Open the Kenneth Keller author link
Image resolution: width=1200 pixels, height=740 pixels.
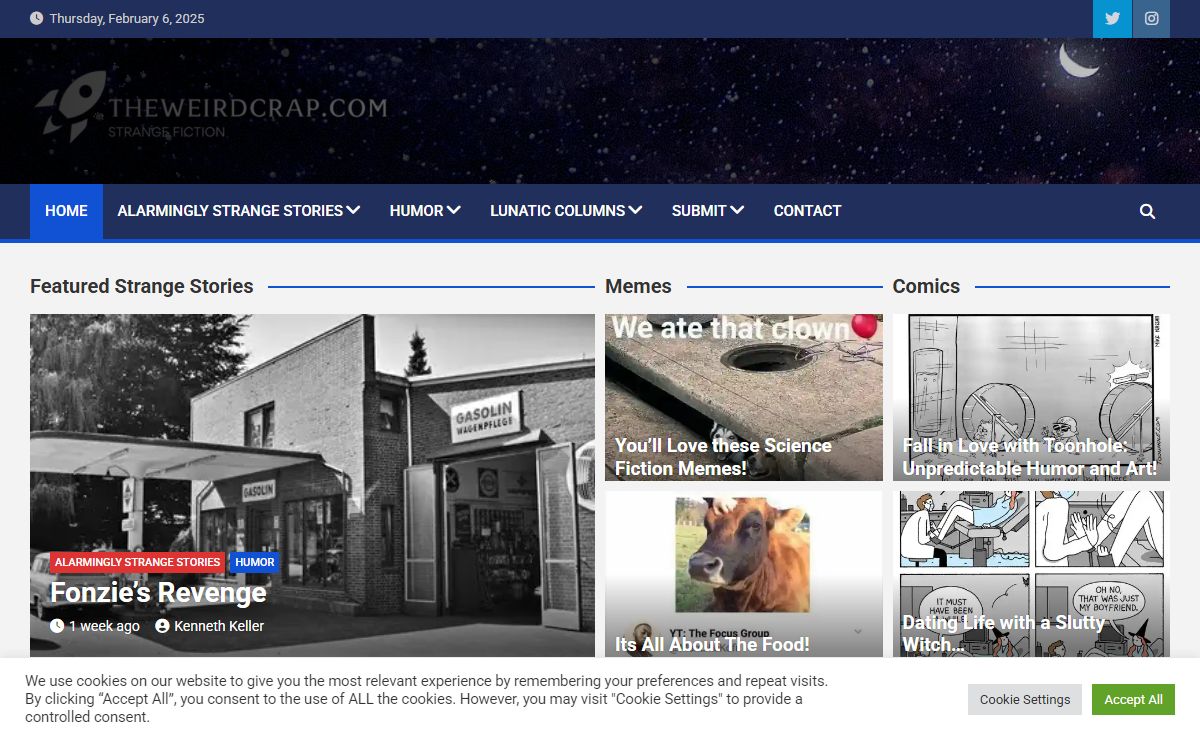pyautogui.click(x=219, y=626)
